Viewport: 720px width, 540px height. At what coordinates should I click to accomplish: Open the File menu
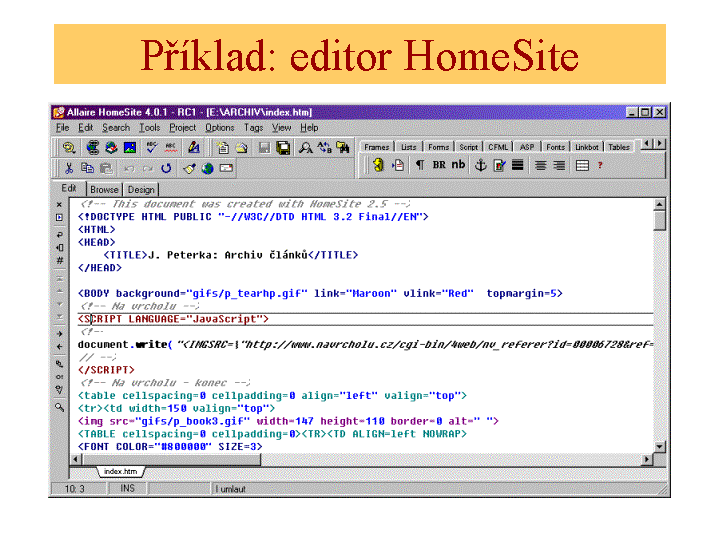[63, 128]
